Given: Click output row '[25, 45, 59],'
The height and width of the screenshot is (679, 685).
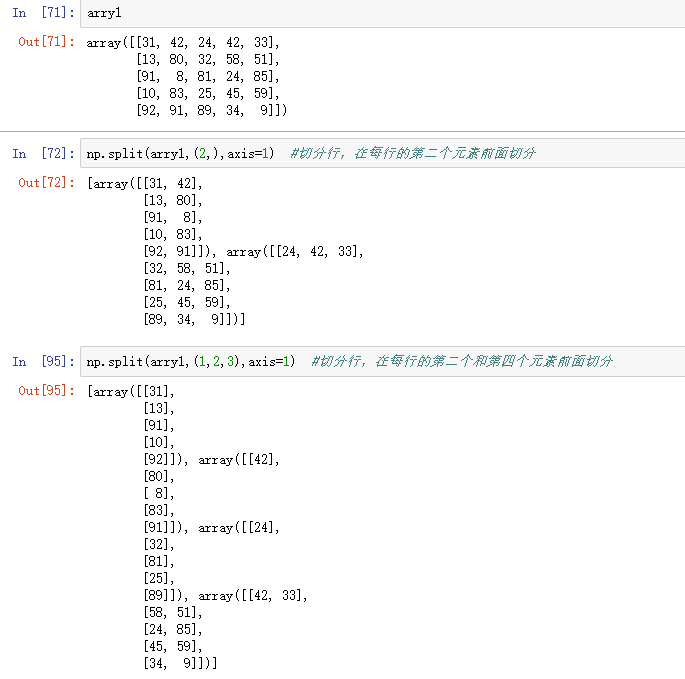Looking at the screenshot, I should click(187, 302).
